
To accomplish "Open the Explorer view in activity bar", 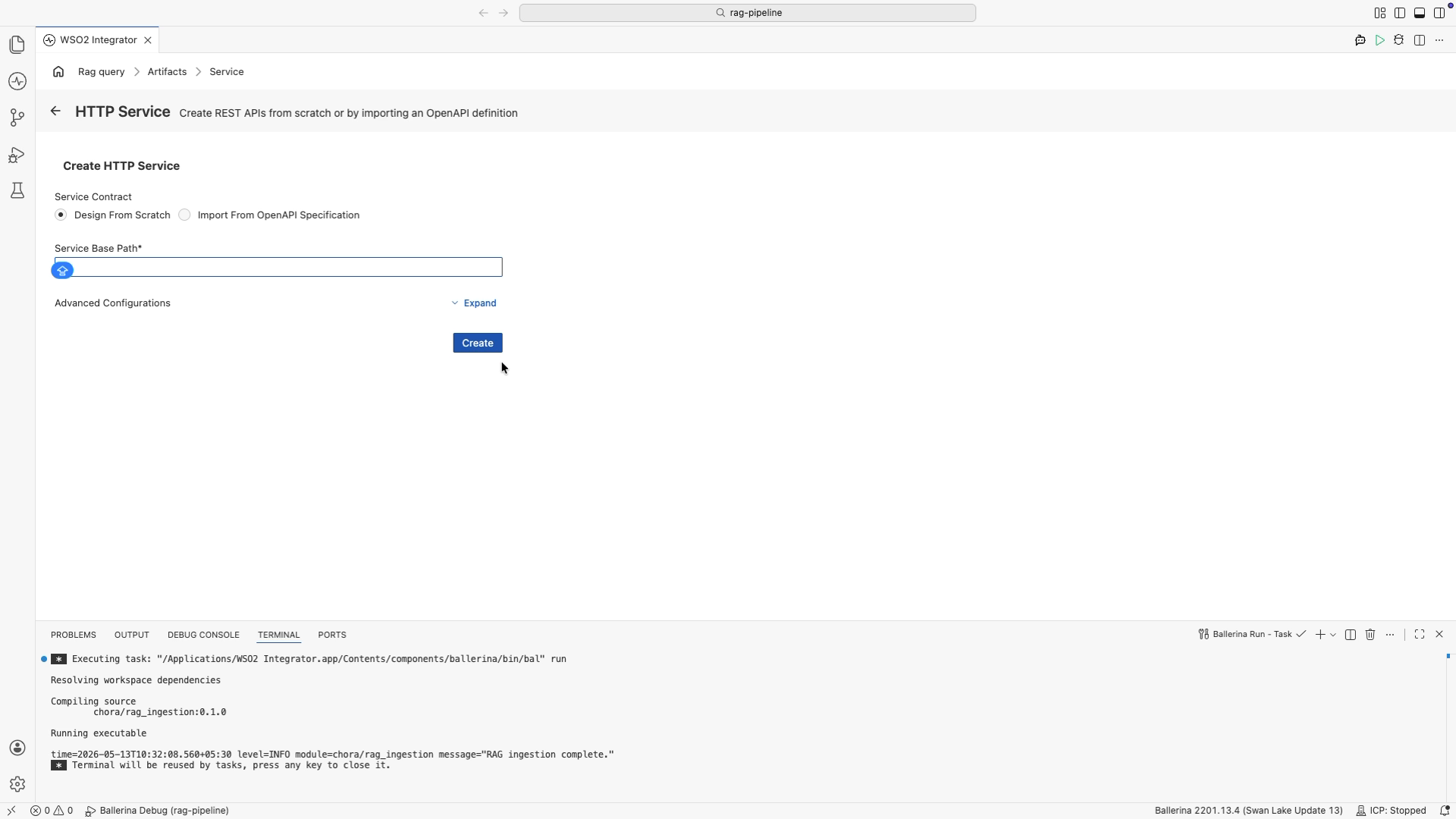I will (17, 45).
